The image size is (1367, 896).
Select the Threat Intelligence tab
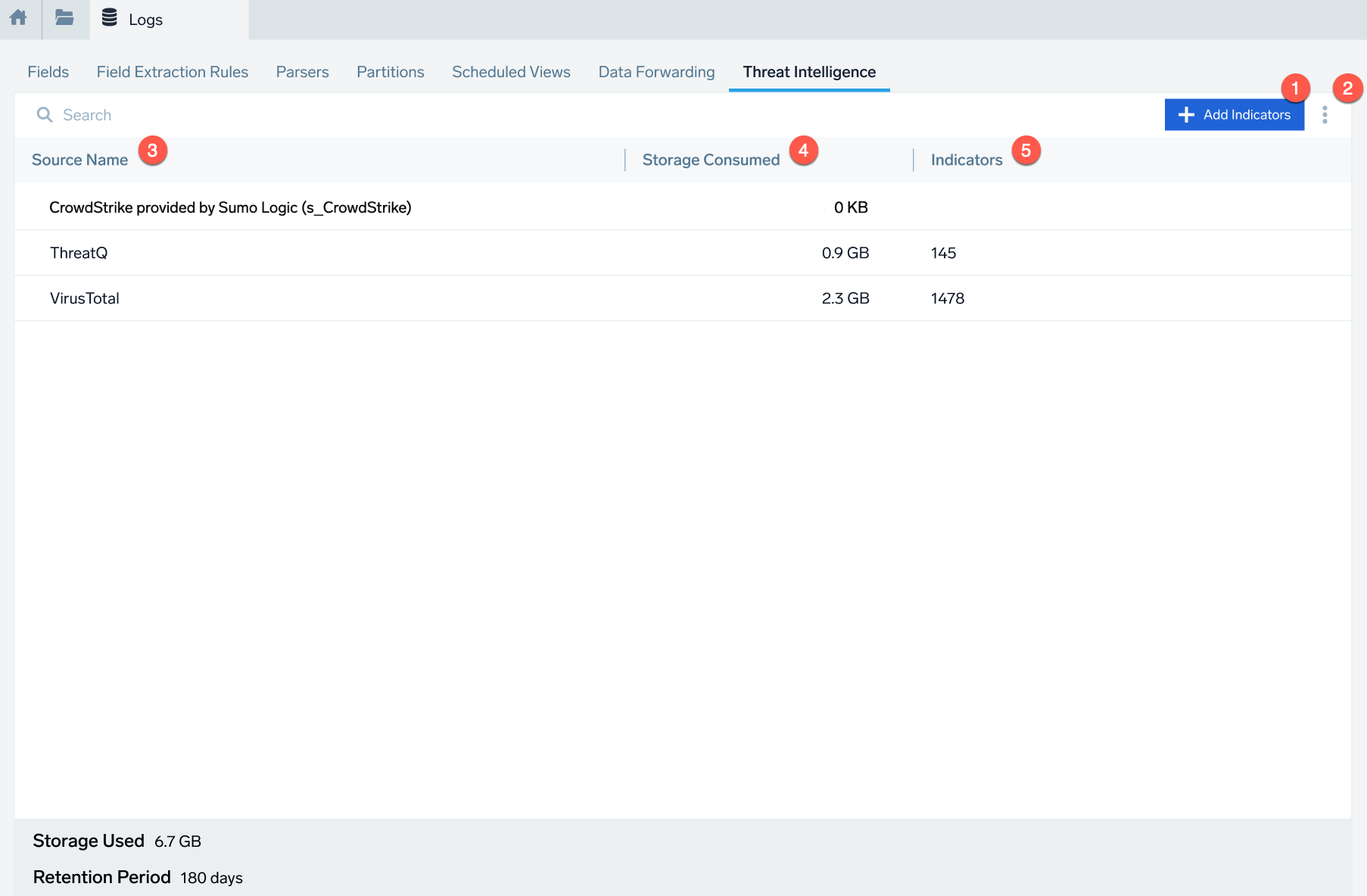[809, 72]
